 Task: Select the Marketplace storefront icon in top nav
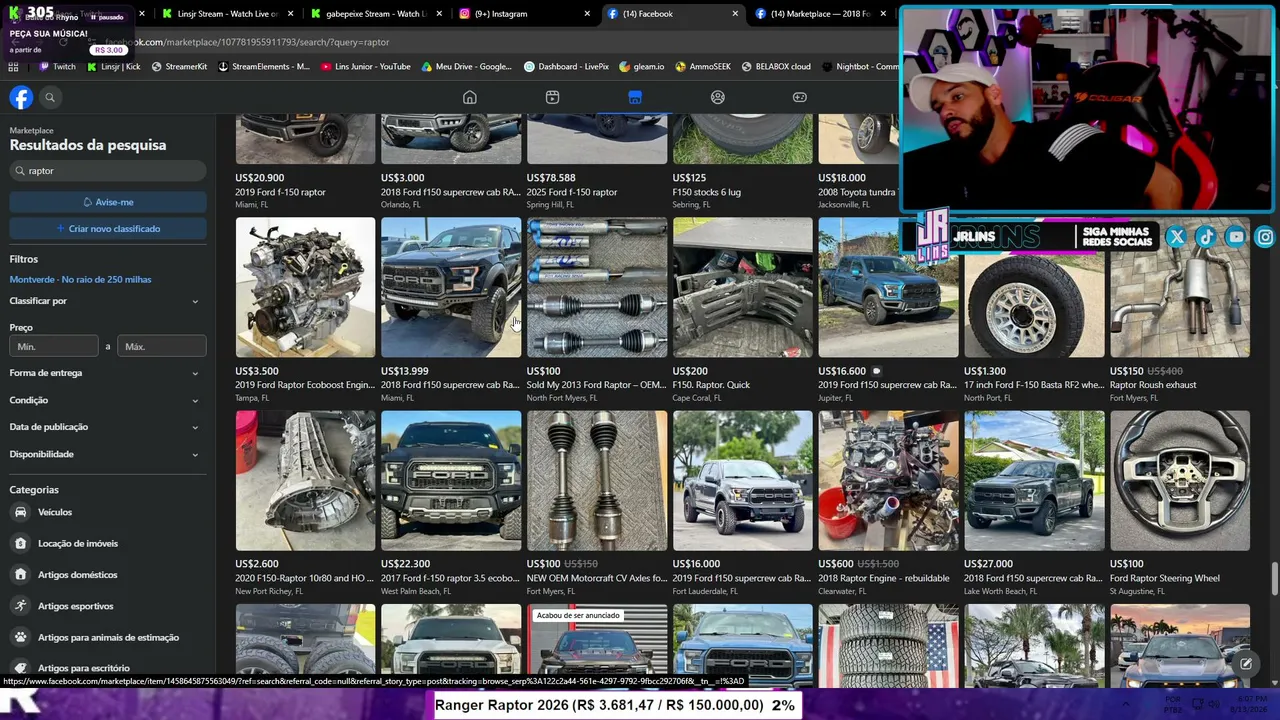coord(635,97)
